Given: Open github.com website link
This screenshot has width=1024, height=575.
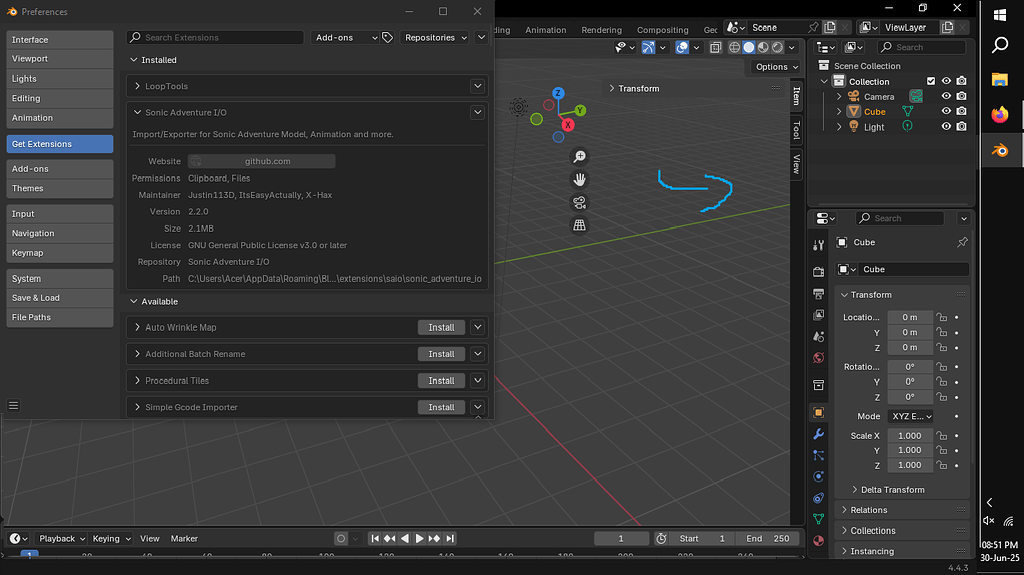Looking at the screenshot, I should point(262,161).
